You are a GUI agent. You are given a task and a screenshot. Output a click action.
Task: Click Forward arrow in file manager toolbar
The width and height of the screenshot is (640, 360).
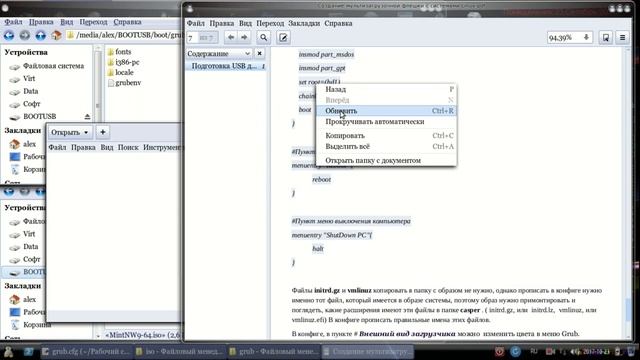point(24,36)
